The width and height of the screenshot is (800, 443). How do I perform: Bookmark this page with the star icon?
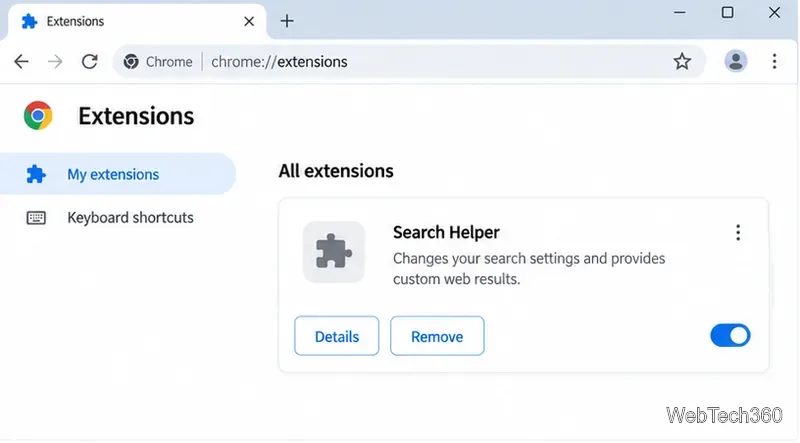click(x=682, y=62)
